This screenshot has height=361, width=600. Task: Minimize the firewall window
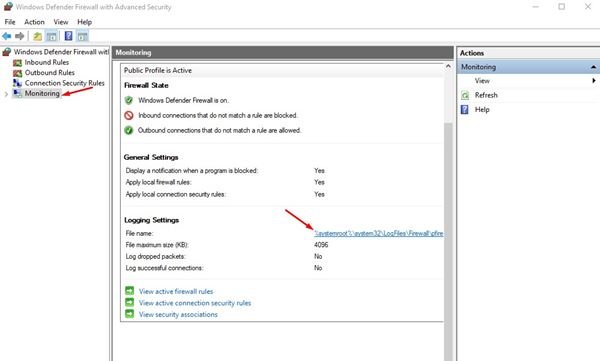point(536,7)
